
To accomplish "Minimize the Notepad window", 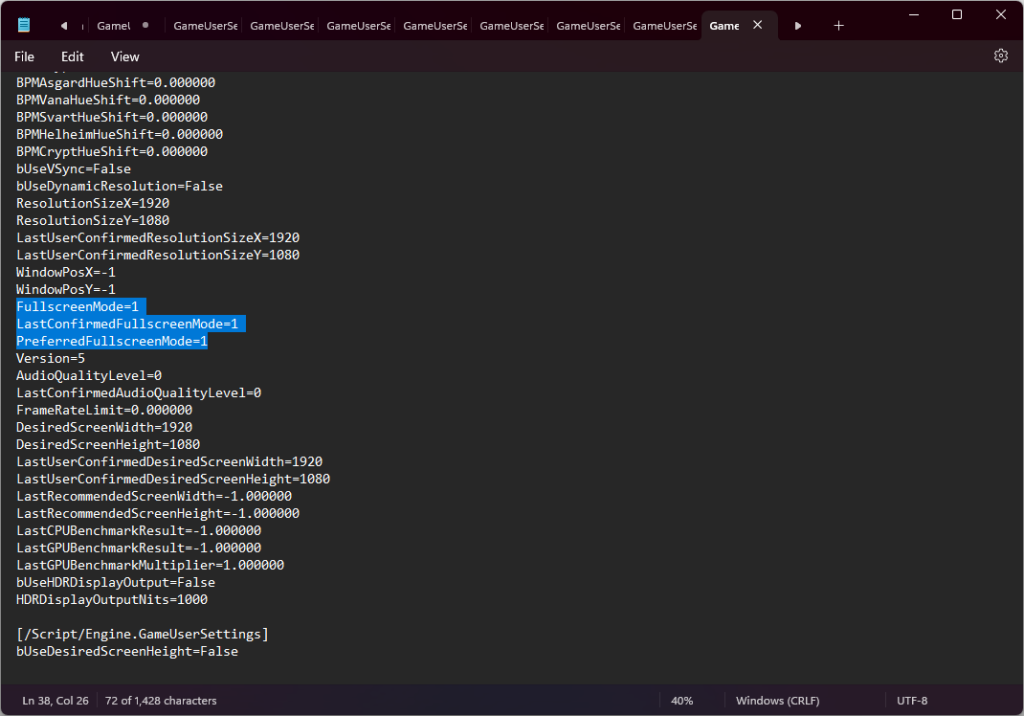I will pyautogui.click(x=914, y=15).
